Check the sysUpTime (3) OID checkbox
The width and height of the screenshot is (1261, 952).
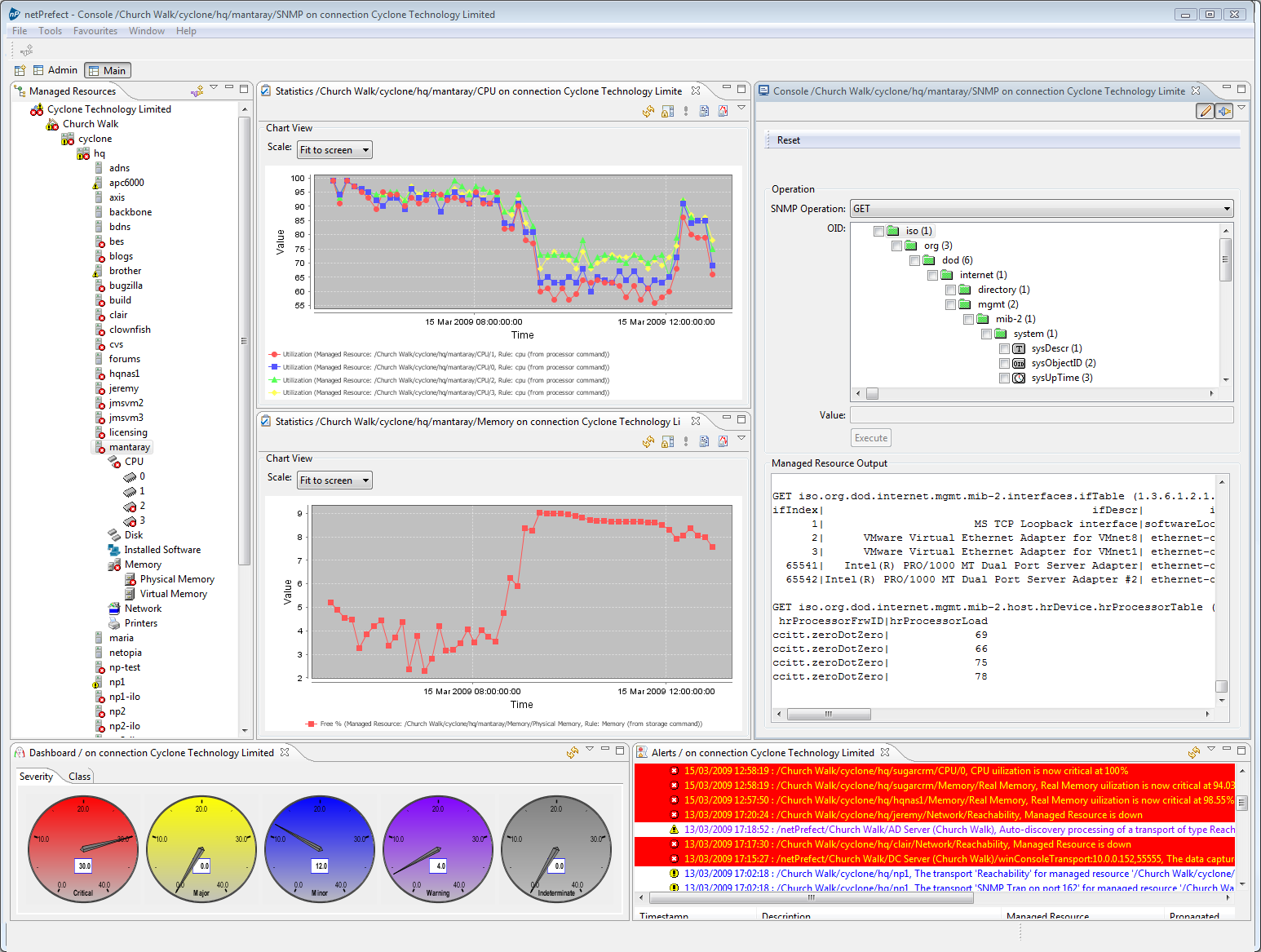coord(1004,378)
